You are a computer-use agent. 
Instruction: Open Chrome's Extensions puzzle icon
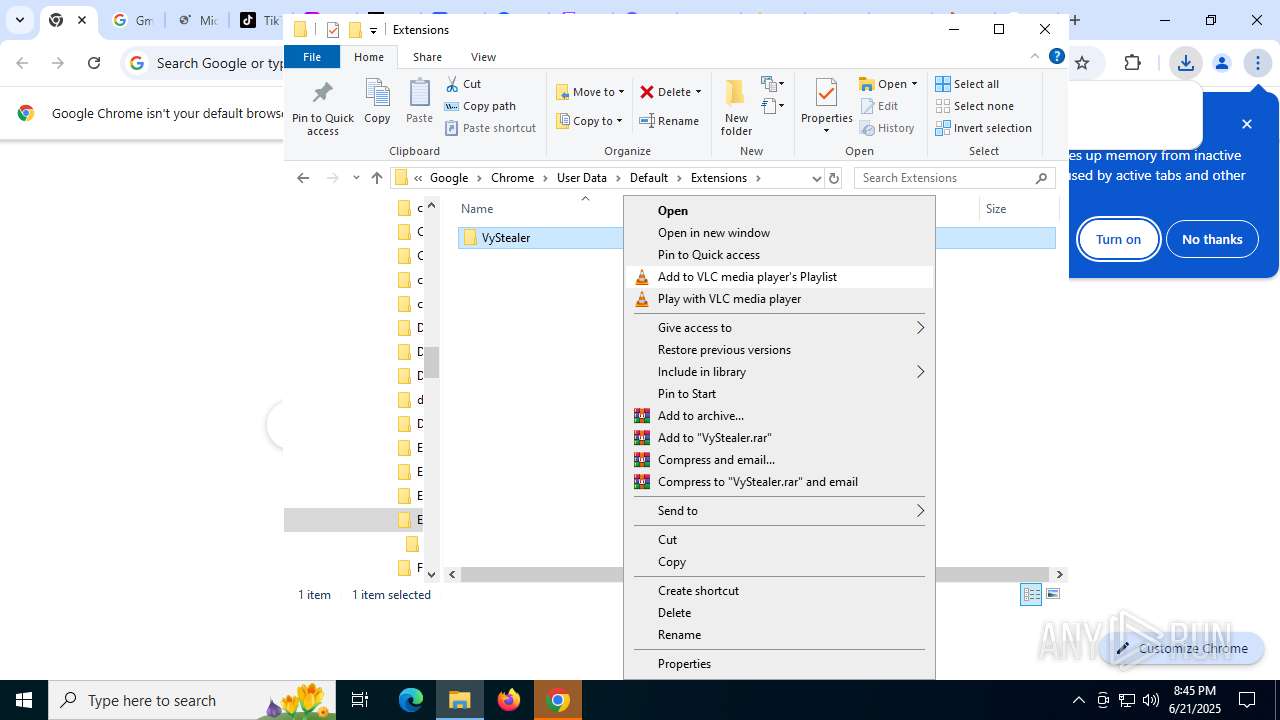pos(1132,63)
